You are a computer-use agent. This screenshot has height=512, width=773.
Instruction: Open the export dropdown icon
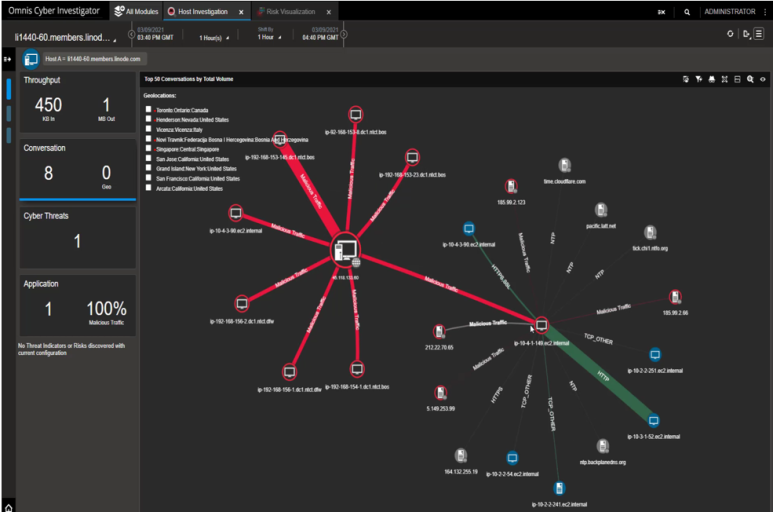pos(746,34)
